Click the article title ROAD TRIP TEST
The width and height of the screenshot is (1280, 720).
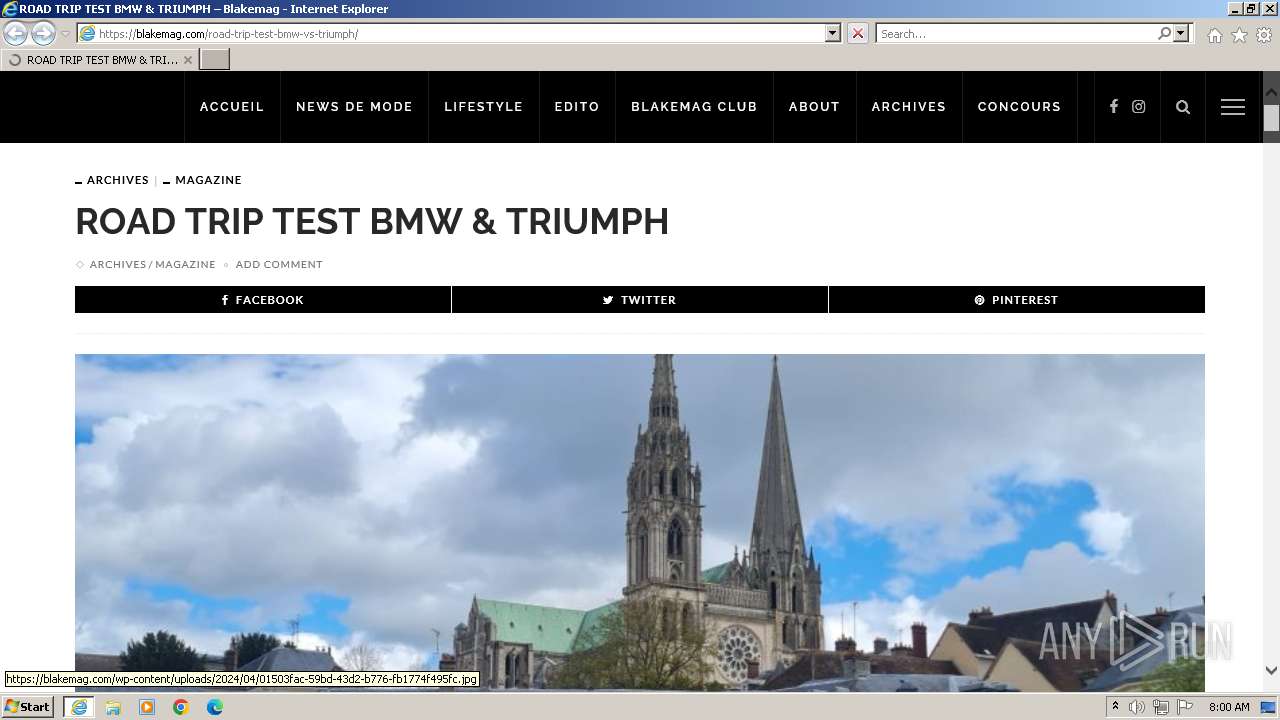pos(372,222)
